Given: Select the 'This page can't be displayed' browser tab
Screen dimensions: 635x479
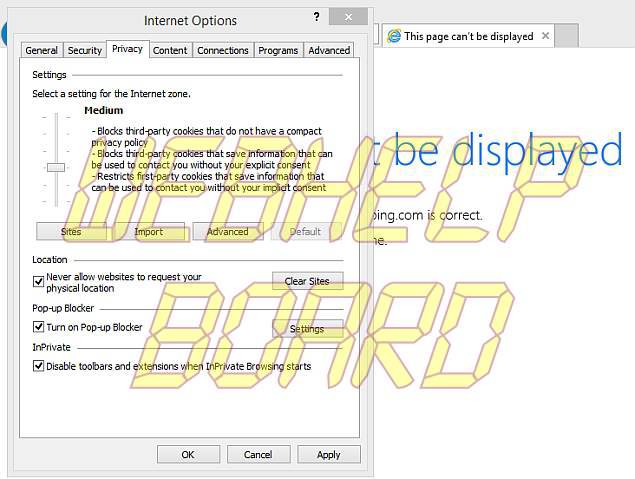Looking at the screenshot, I should (x=468, y=36).
